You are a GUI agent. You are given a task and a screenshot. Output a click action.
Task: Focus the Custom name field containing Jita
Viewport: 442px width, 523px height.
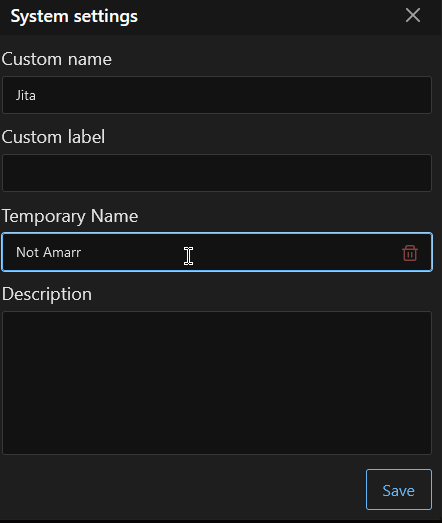tap(217, 95)
